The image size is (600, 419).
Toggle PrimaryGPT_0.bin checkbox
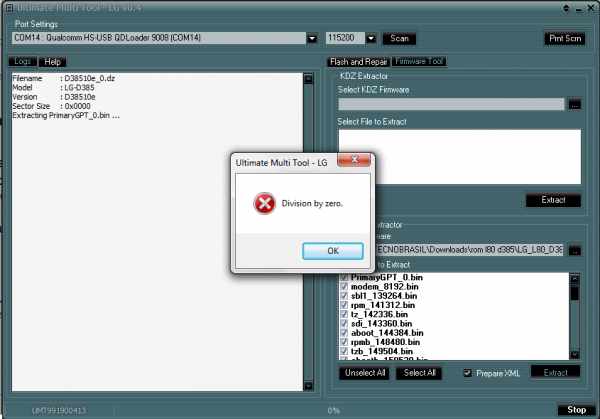[344, 277]
